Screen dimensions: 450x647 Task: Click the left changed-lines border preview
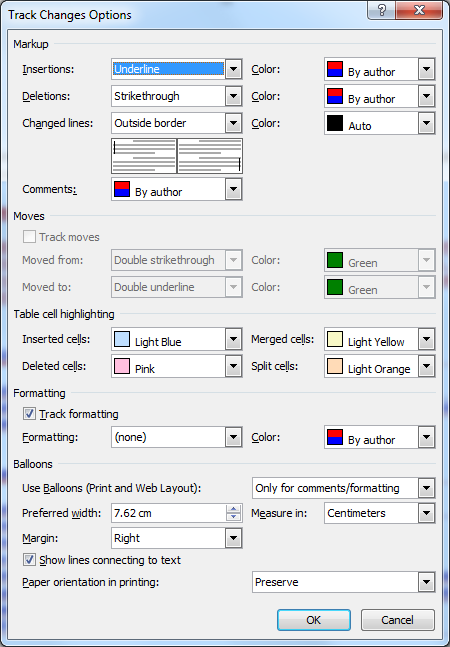[144, 156]
